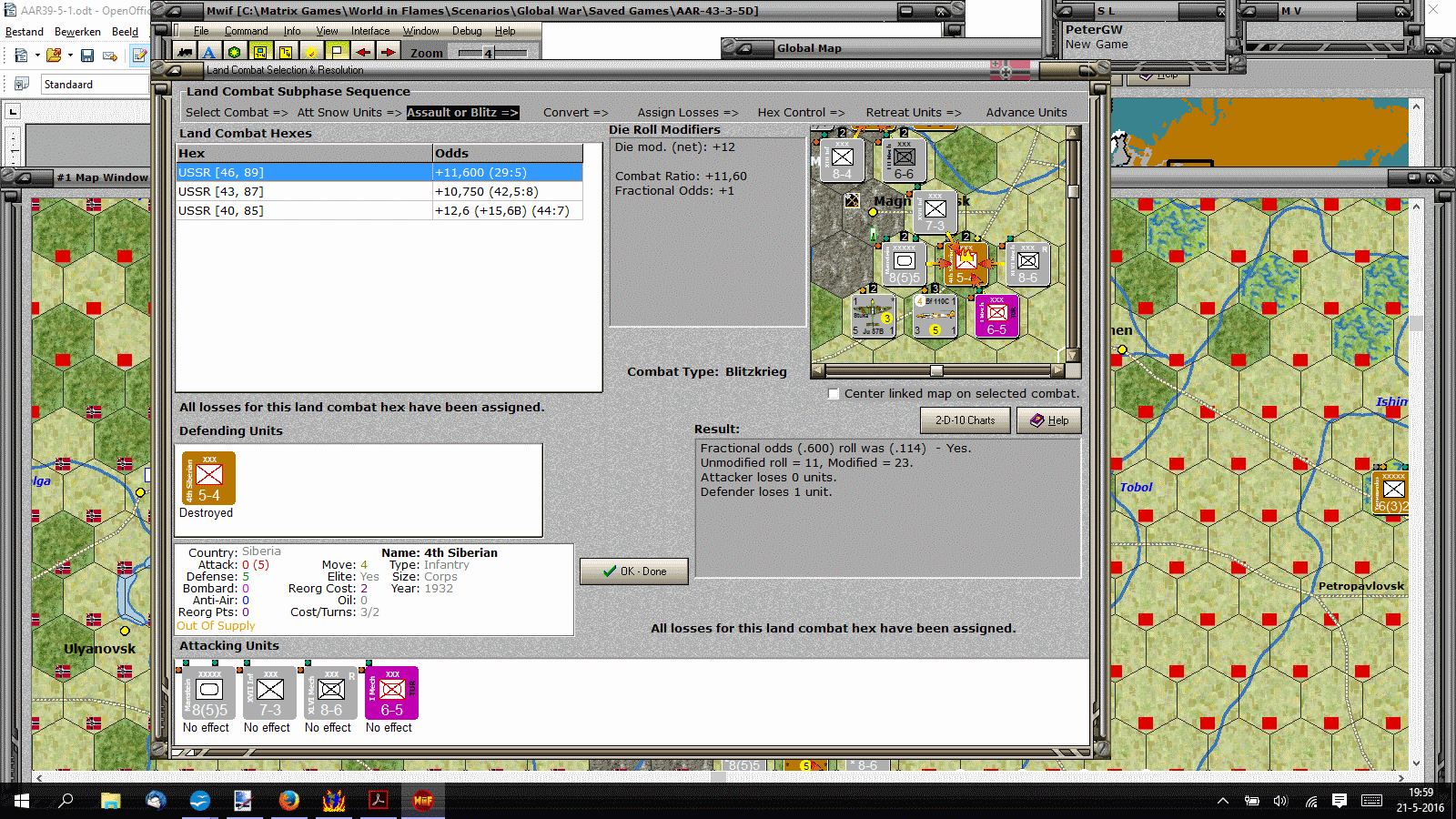1456x819 pixels.
Task: Click the yellow unit counter icon in the Mwif toolbar
Action: coord(260,52)
